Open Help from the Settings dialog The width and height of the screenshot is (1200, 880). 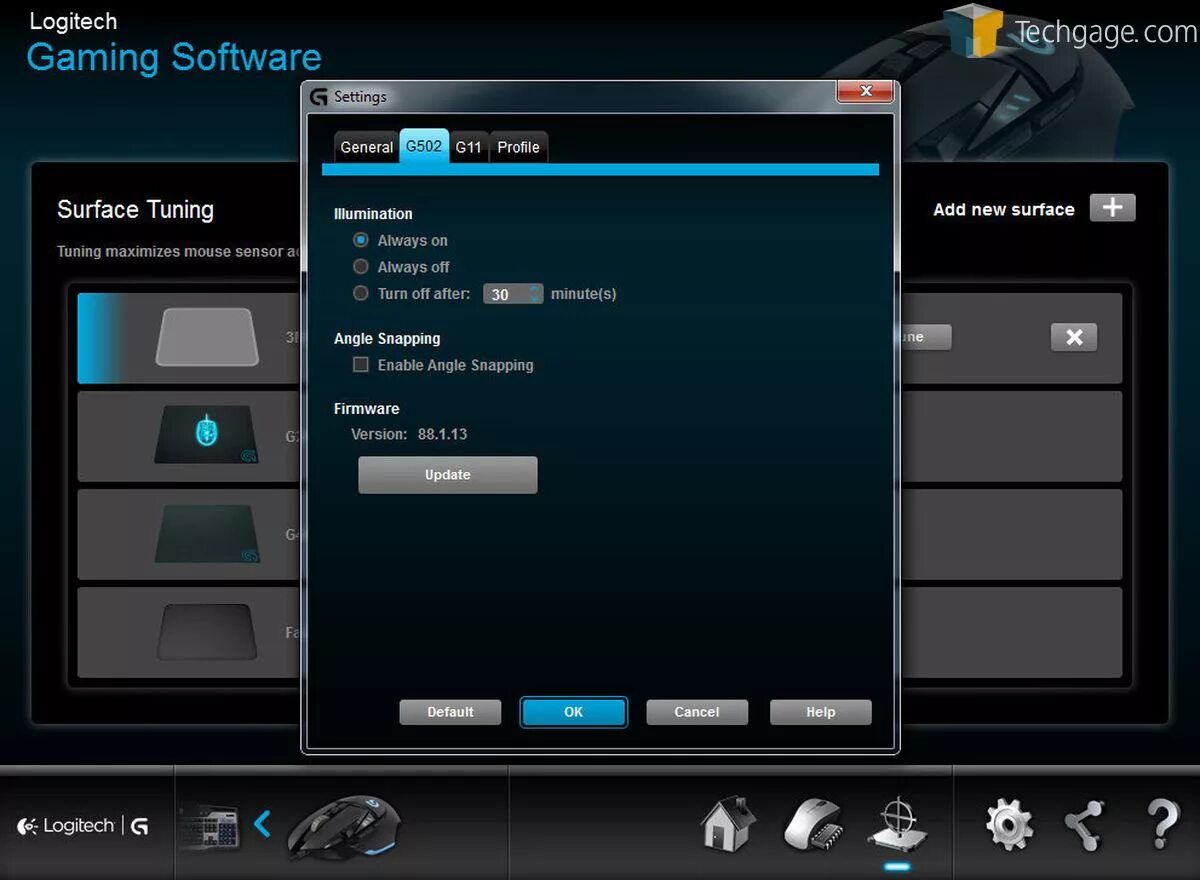[x=820, y=712]
